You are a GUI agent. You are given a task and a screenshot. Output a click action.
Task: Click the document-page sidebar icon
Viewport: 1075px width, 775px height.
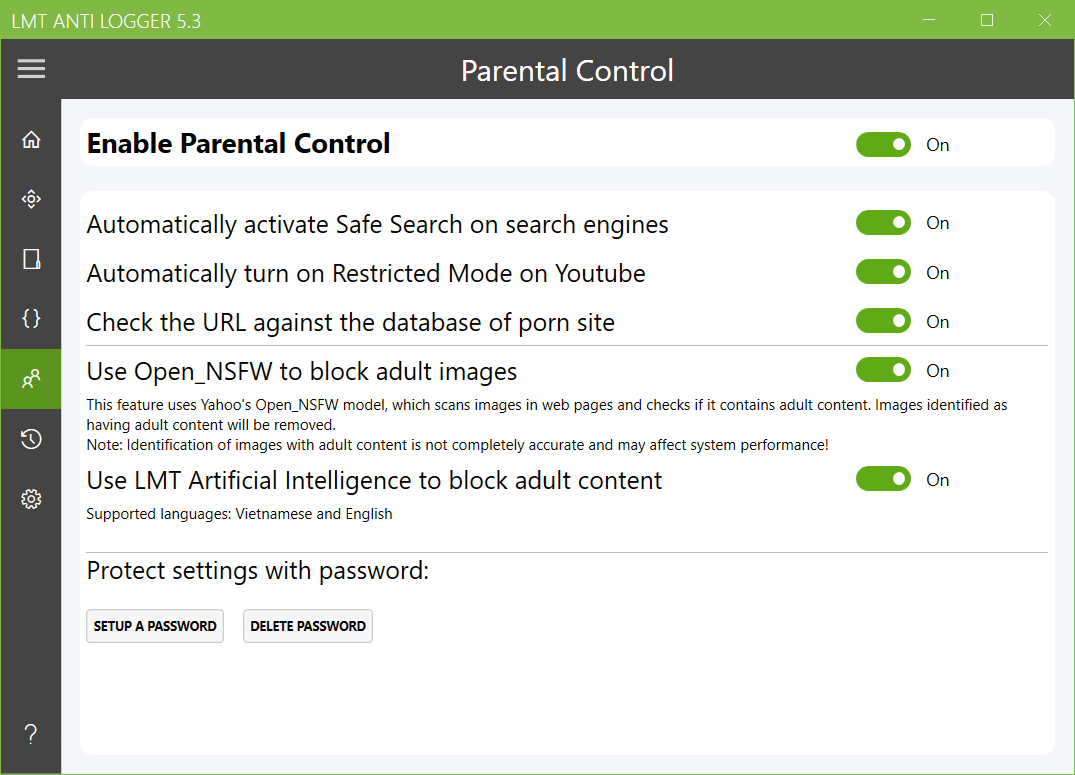click(31, 259)
